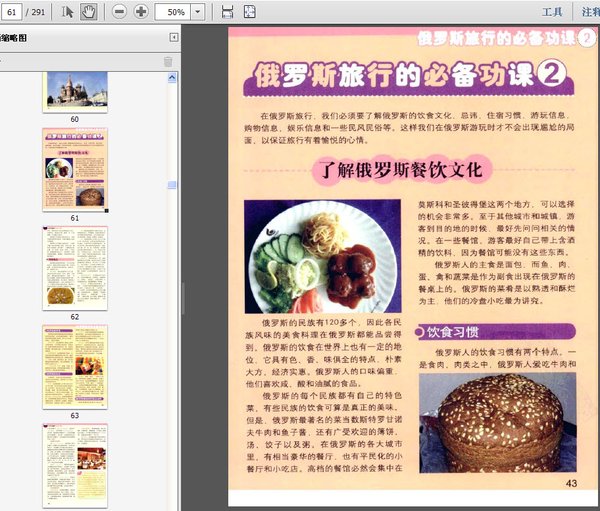Image resolution: width=600 pixels, height=511 pixels.
Task: Zoom in with the plus button
Action: (x=141, y=11)
